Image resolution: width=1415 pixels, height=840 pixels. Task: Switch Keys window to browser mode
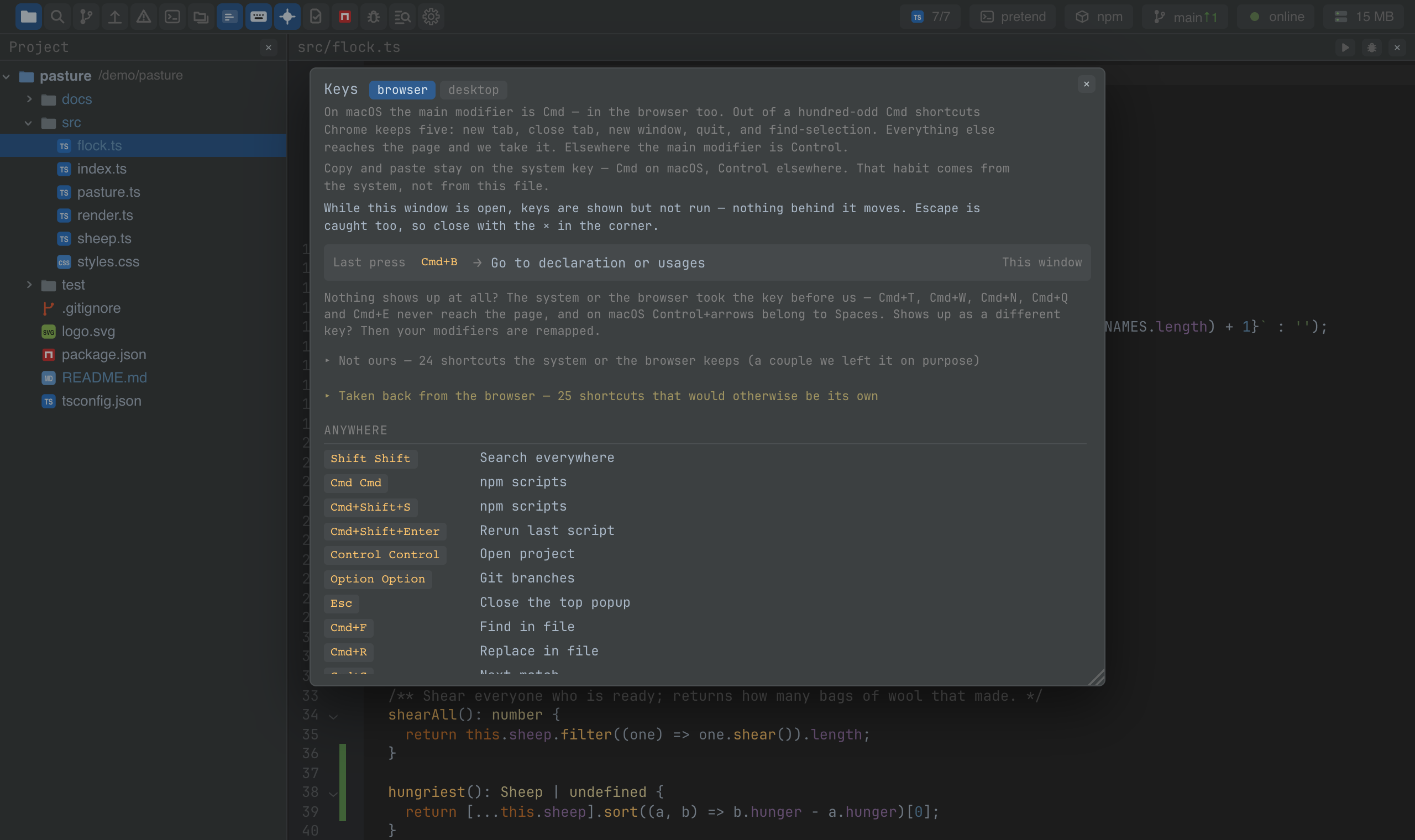click(x=402, y=90)
